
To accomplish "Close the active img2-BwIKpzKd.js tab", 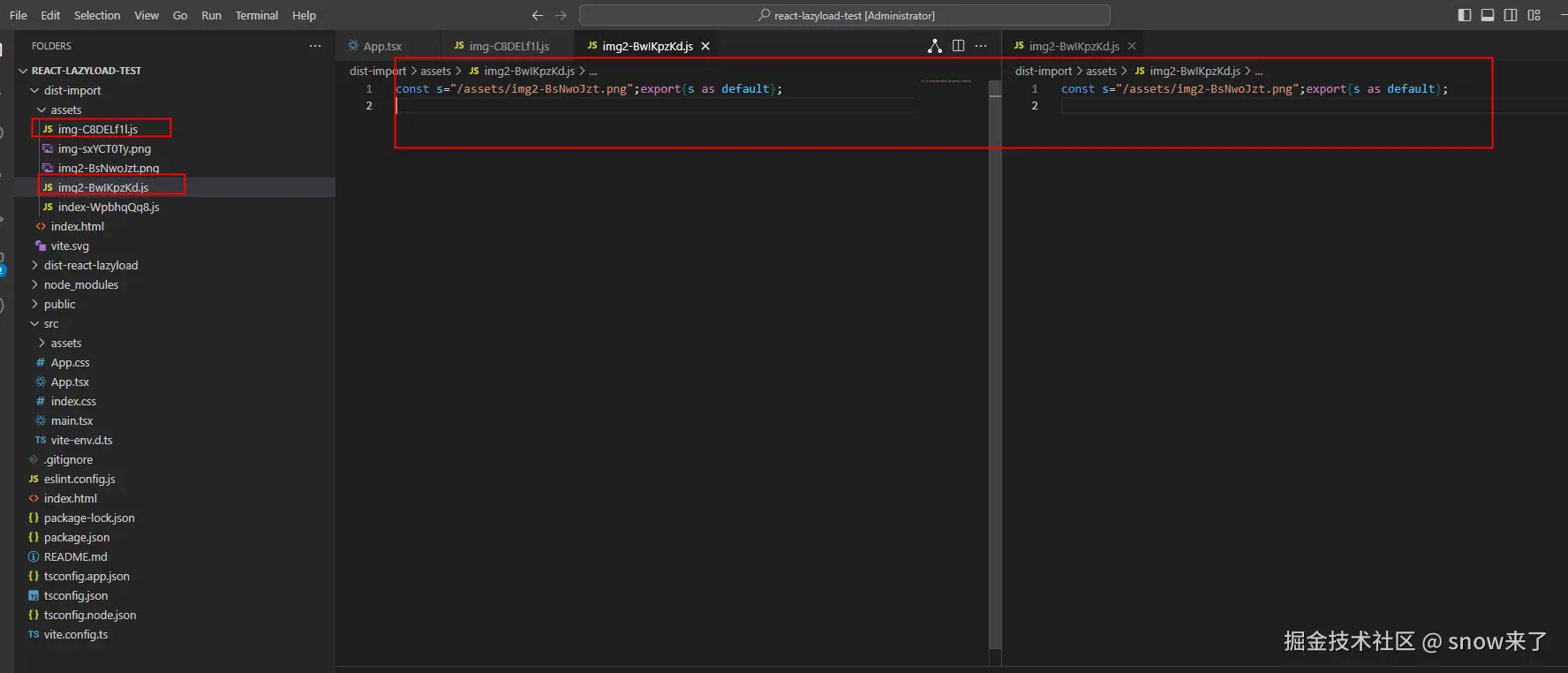I will pyautogui.click(x=705, y=46).
